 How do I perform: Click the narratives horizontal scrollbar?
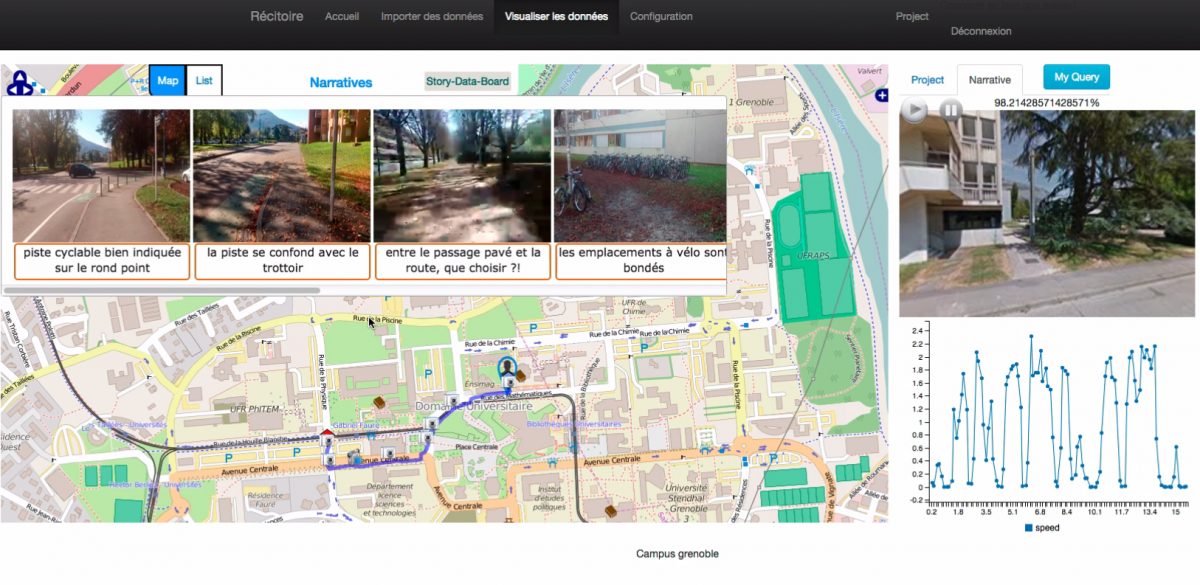tap(162, 291)
